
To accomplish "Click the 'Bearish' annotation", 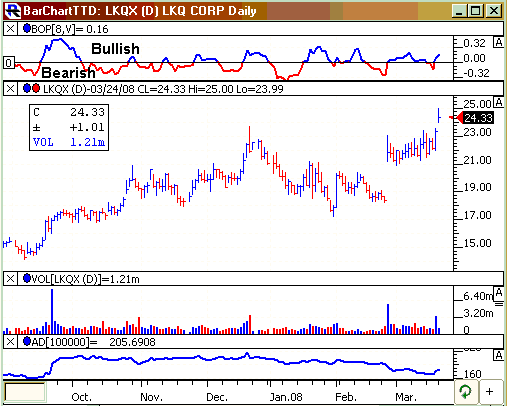I will (x=68, y=72).
